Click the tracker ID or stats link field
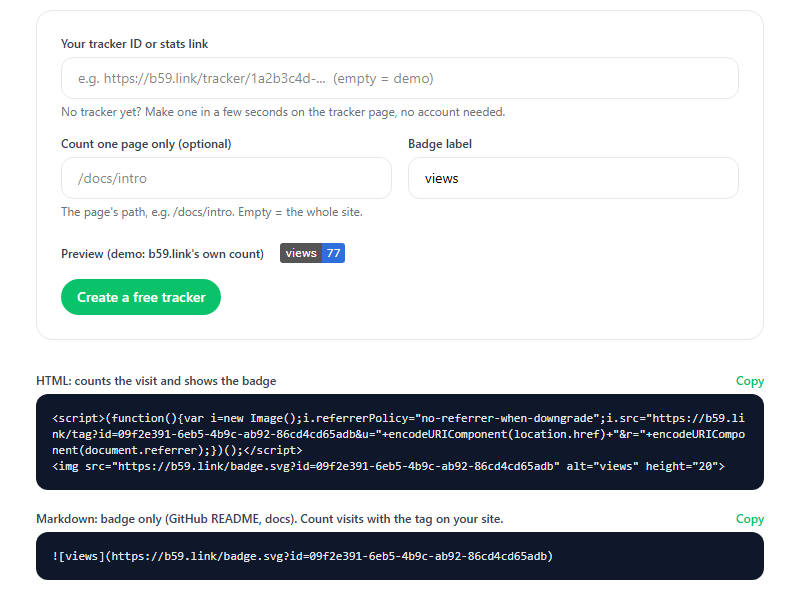This screenshot has width=800, height=590. (x=399, y=78)
